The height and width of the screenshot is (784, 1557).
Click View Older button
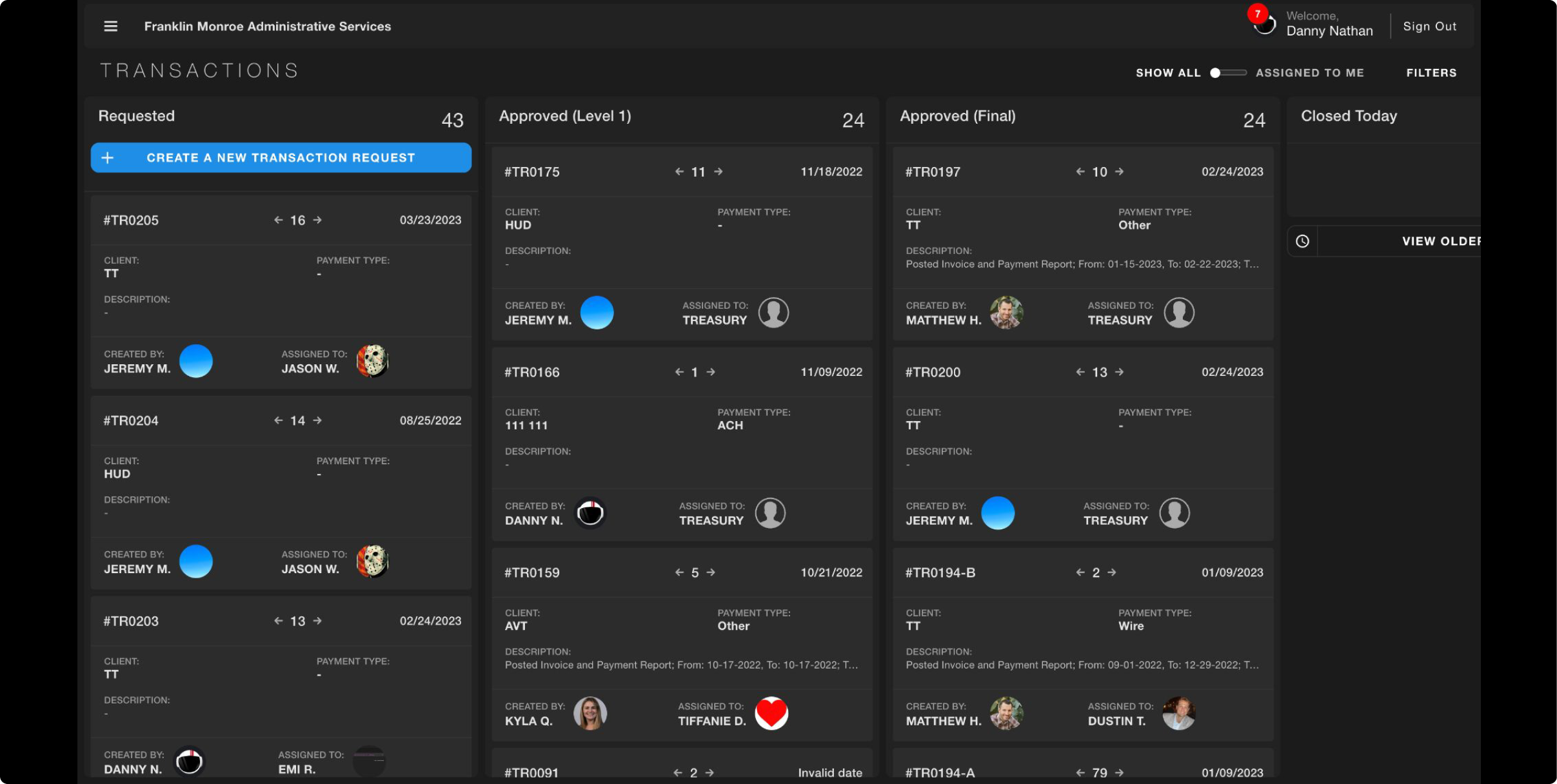pos(1440,241)
